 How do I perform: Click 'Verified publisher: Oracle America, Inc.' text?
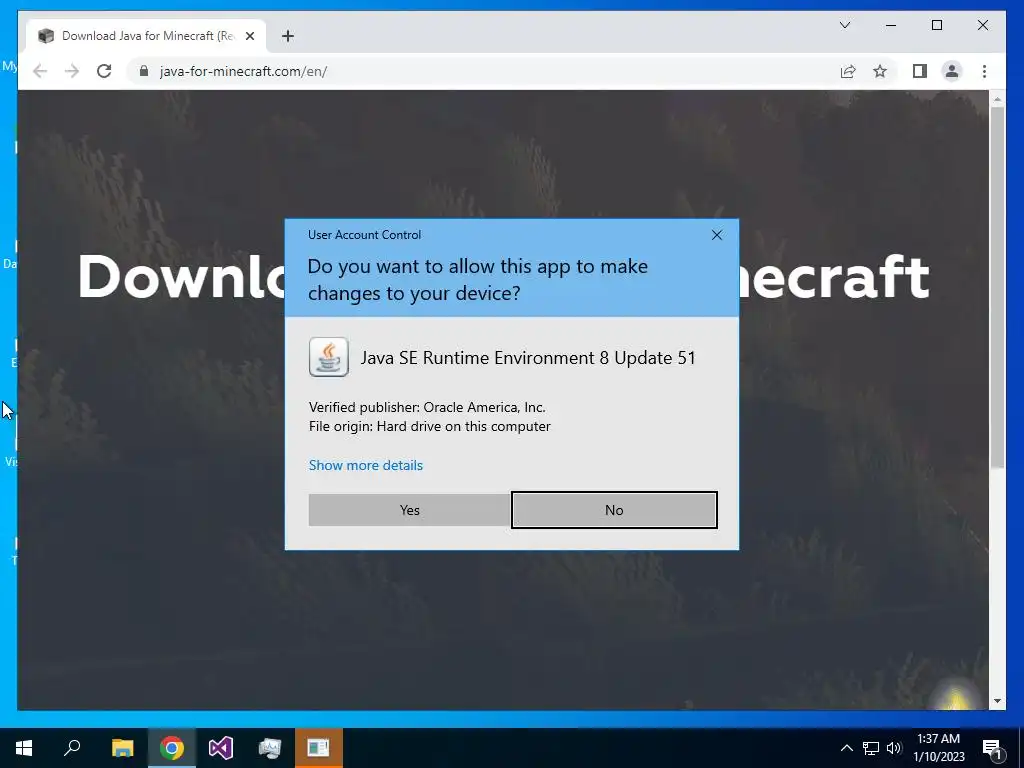427,408
